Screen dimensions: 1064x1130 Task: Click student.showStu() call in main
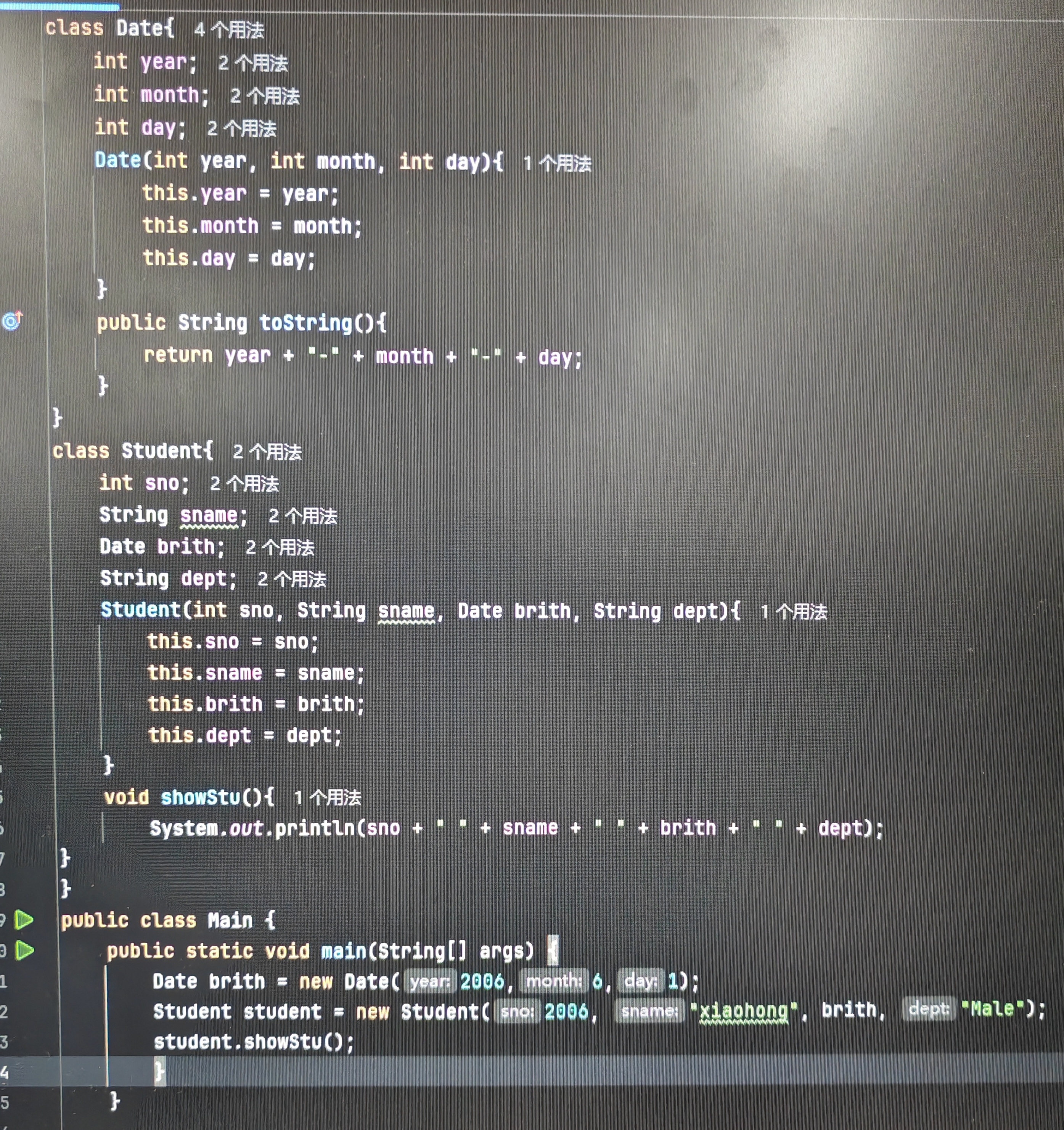pos(254,1042)
